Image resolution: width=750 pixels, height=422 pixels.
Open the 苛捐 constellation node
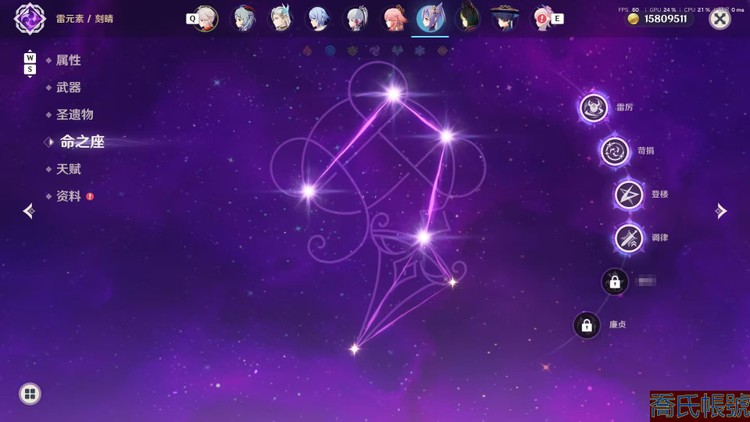click(615, 151)
